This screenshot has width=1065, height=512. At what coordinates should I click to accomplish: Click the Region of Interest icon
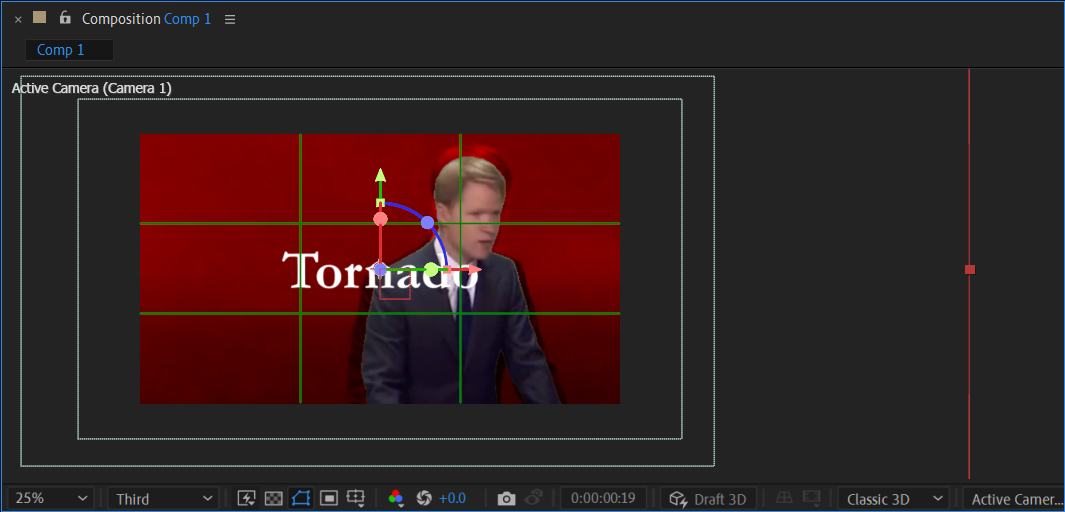pos(329,498)
